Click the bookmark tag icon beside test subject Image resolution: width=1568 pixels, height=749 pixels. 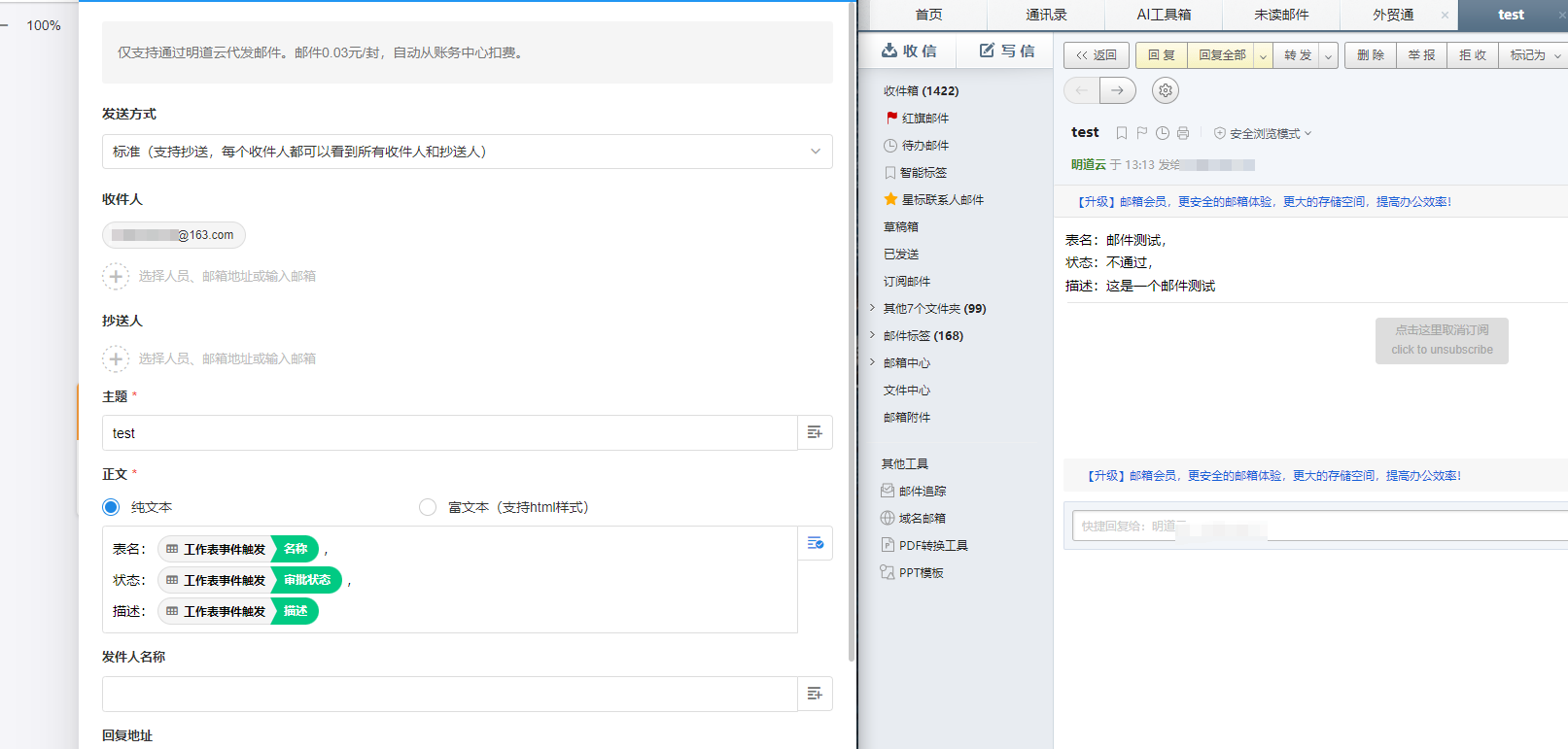(1121, 133)
